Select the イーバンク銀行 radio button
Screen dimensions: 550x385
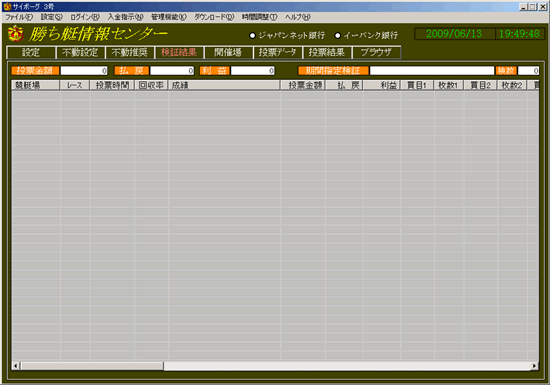pos(337,35)
